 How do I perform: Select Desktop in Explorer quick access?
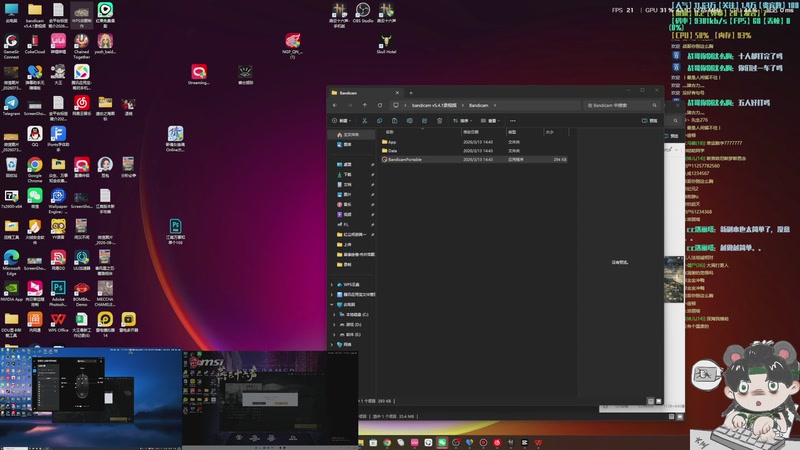(344, 164)
